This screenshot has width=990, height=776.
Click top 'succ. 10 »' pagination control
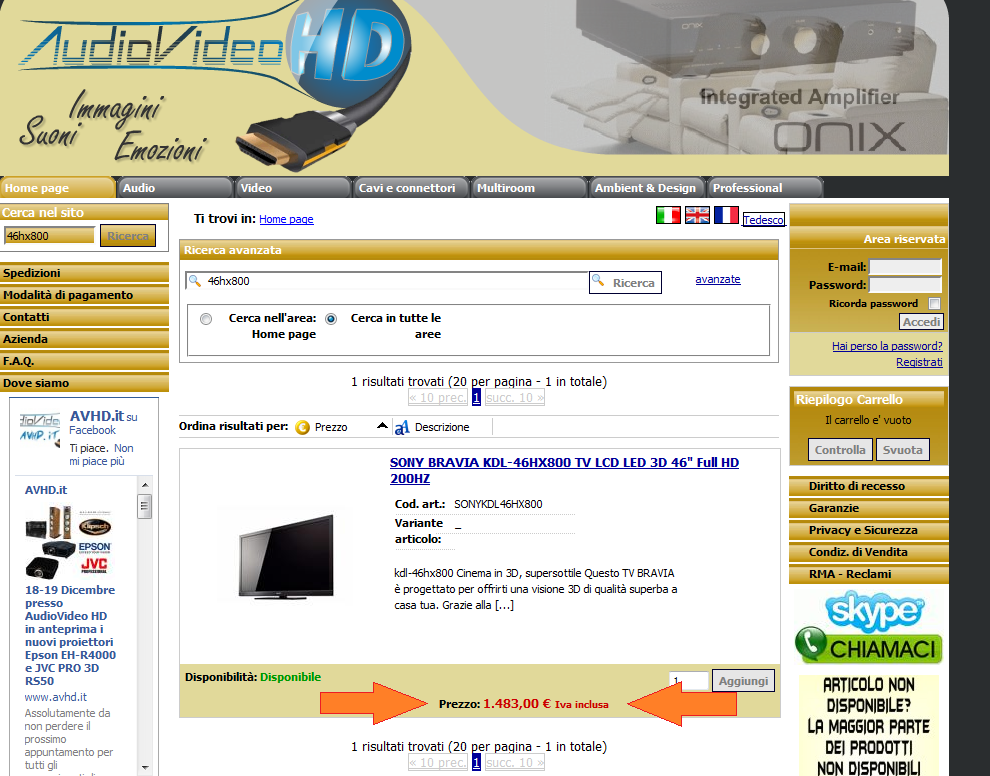coord(515,397)
